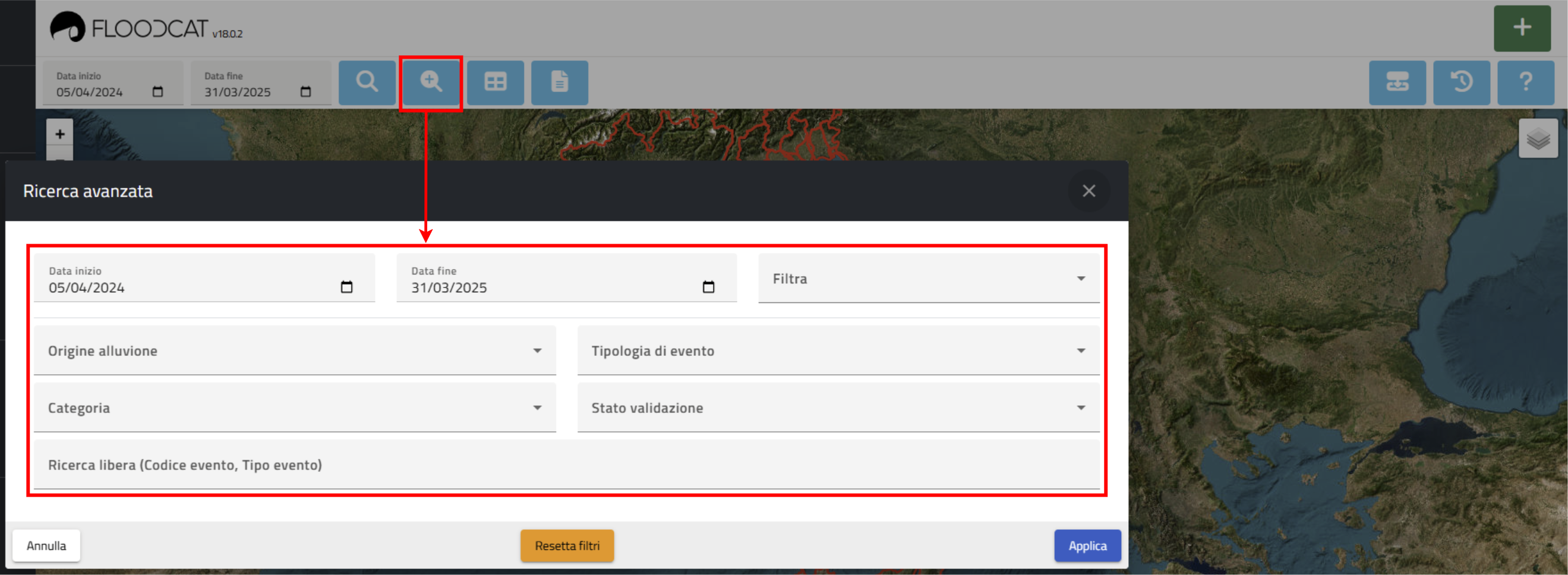Viewport: 1568px width, 575px height.
Task: Click the Resetta filtri button
Action: (x=567, y=546)
